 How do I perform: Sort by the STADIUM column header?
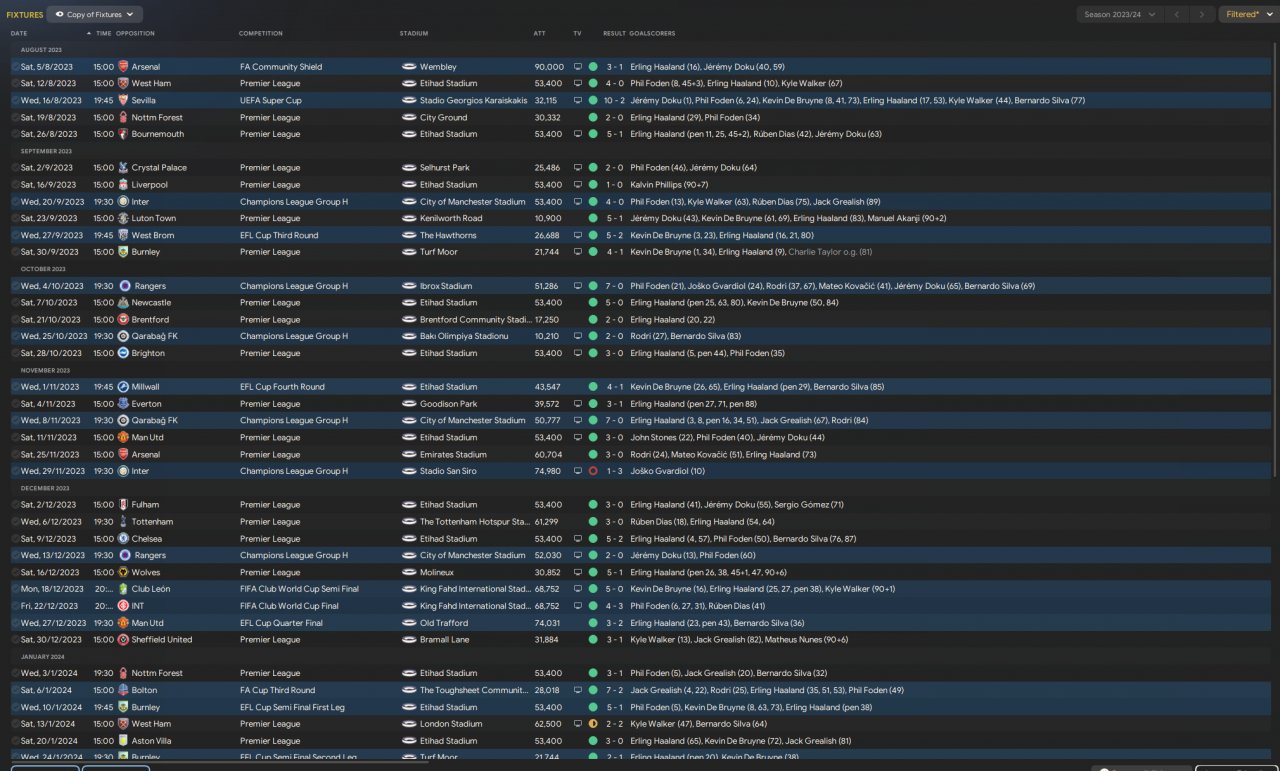tap(414, 33)
